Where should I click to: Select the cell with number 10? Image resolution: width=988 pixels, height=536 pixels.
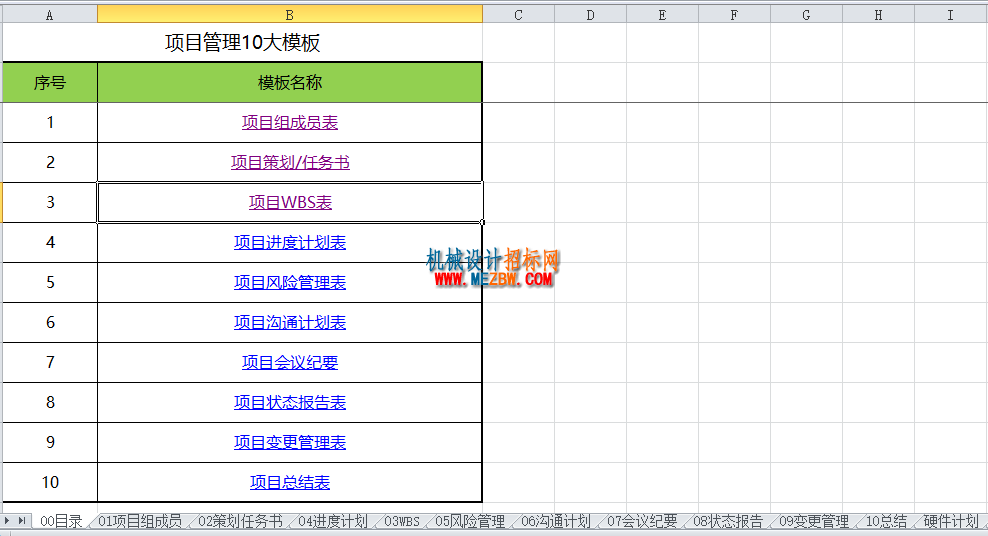click(50, 482)
